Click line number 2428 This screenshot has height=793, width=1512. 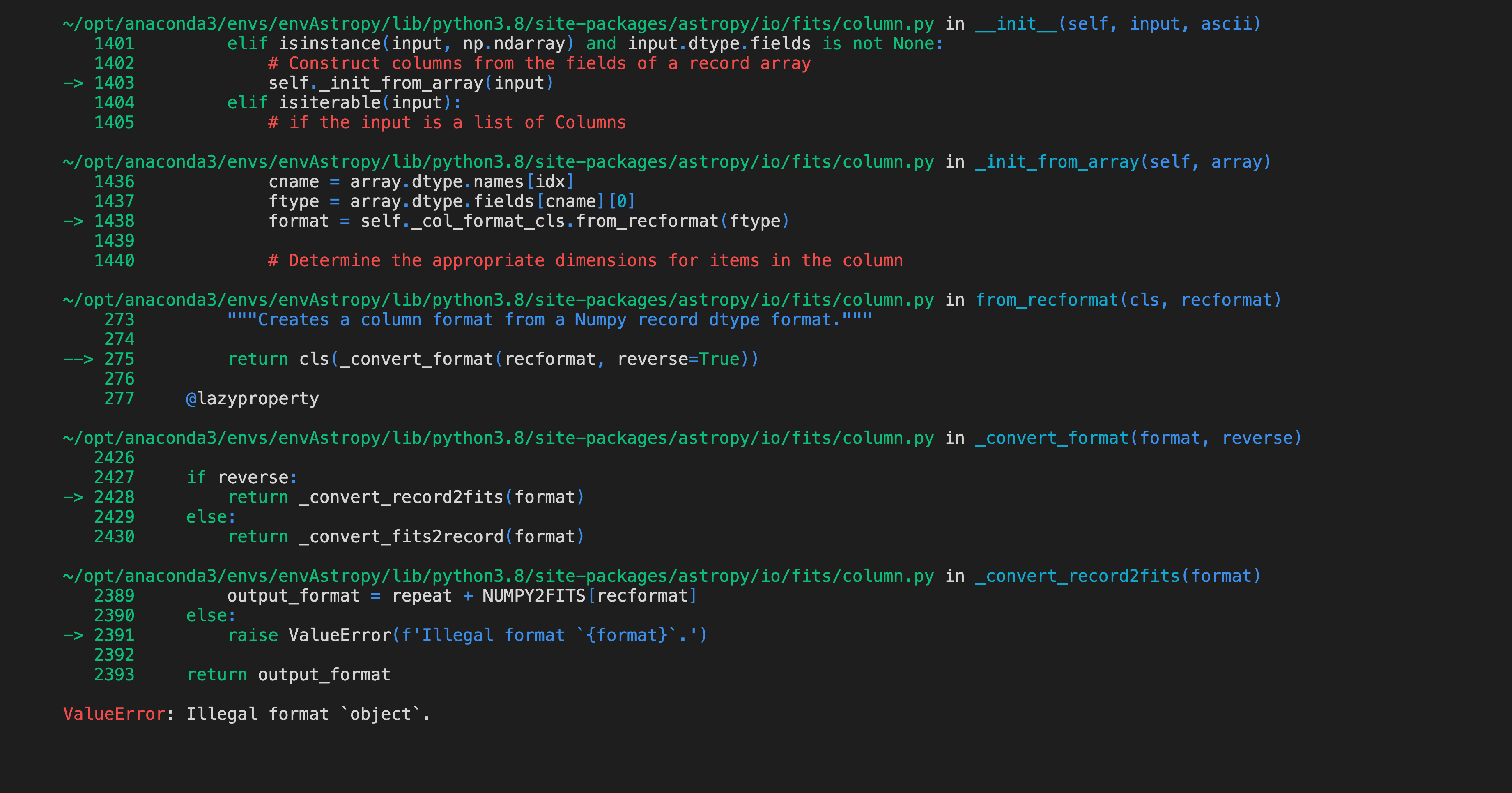[114, 497]
